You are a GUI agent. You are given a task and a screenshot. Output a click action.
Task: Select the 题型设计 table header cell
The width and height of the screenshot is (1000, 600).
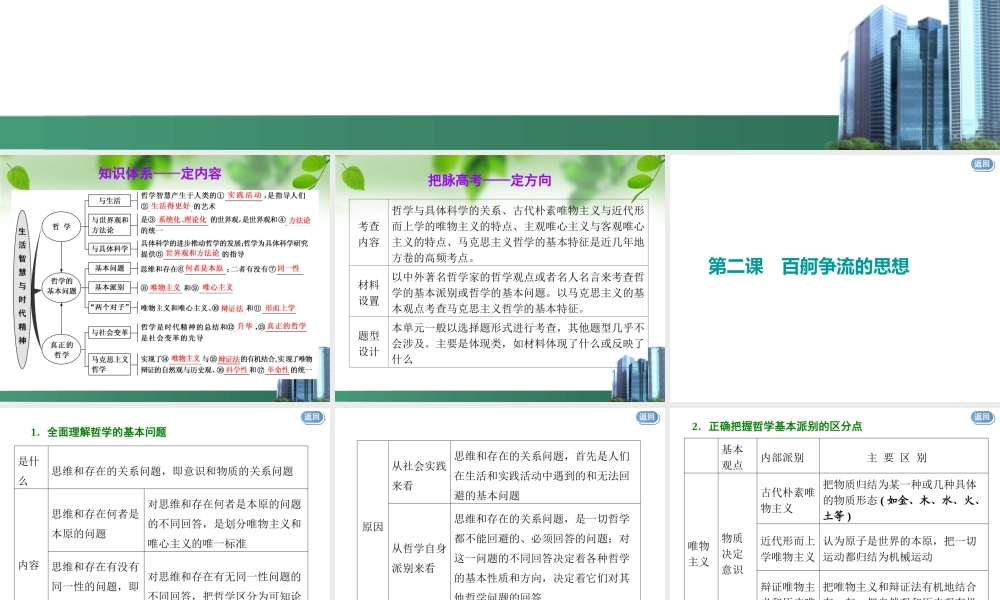point(369,343)
